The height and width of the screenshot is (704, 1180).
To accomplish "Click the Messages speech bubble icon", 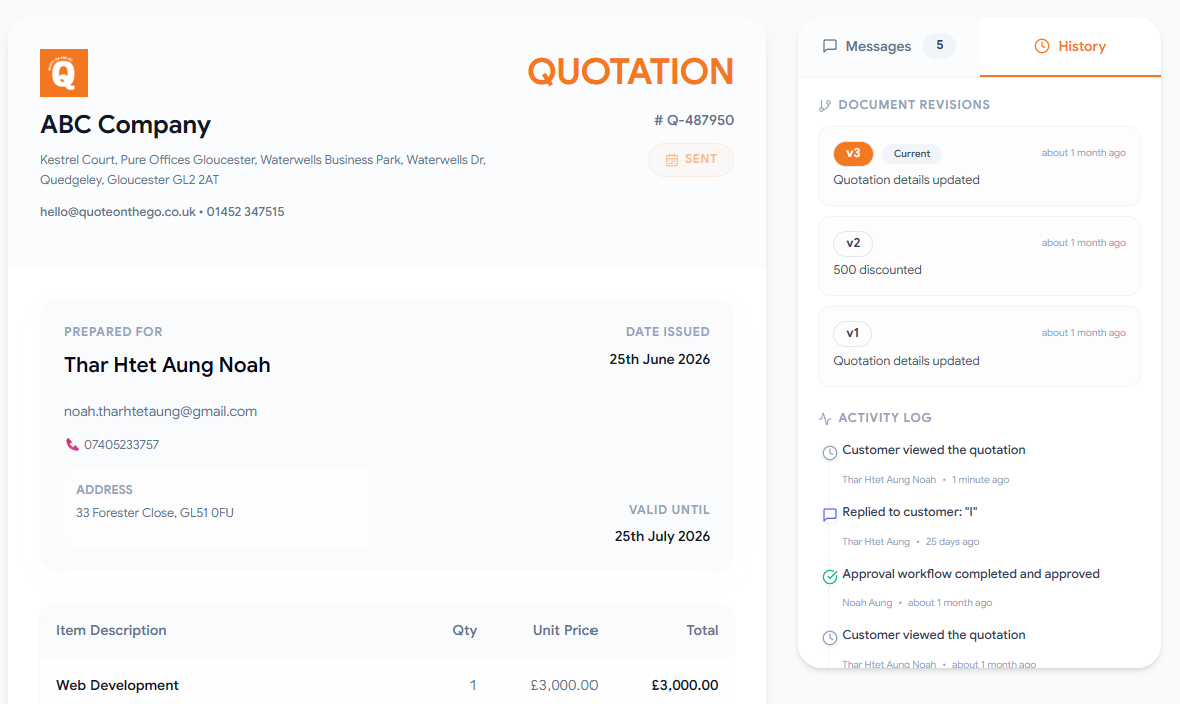I will [829, 46].
